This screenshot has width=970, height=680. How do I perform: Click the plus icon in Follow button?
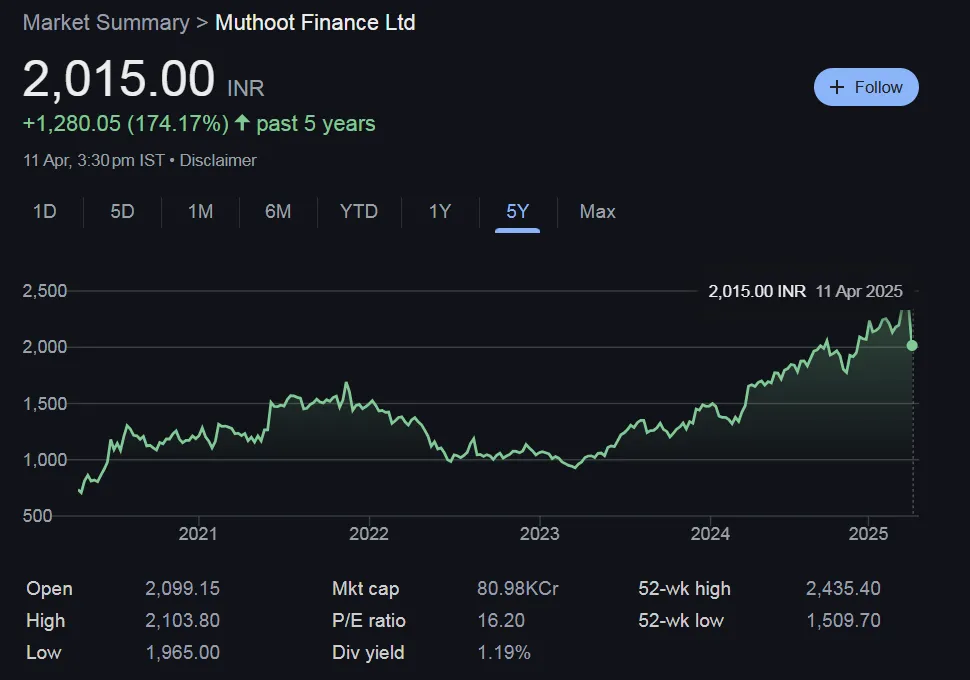click(x=836, y=87)
